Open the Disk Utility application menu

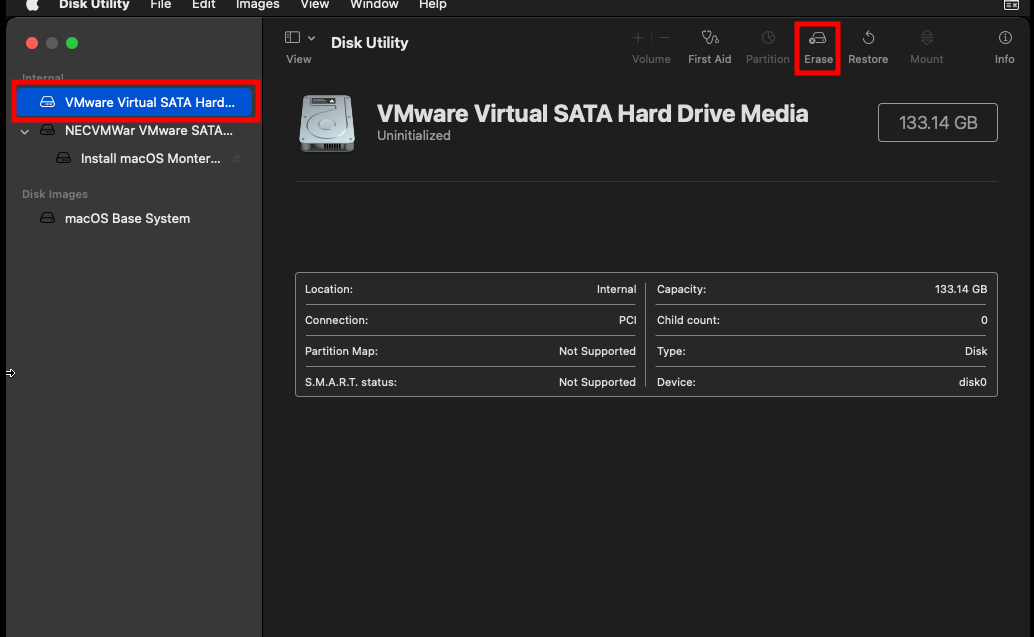(94, 5)
